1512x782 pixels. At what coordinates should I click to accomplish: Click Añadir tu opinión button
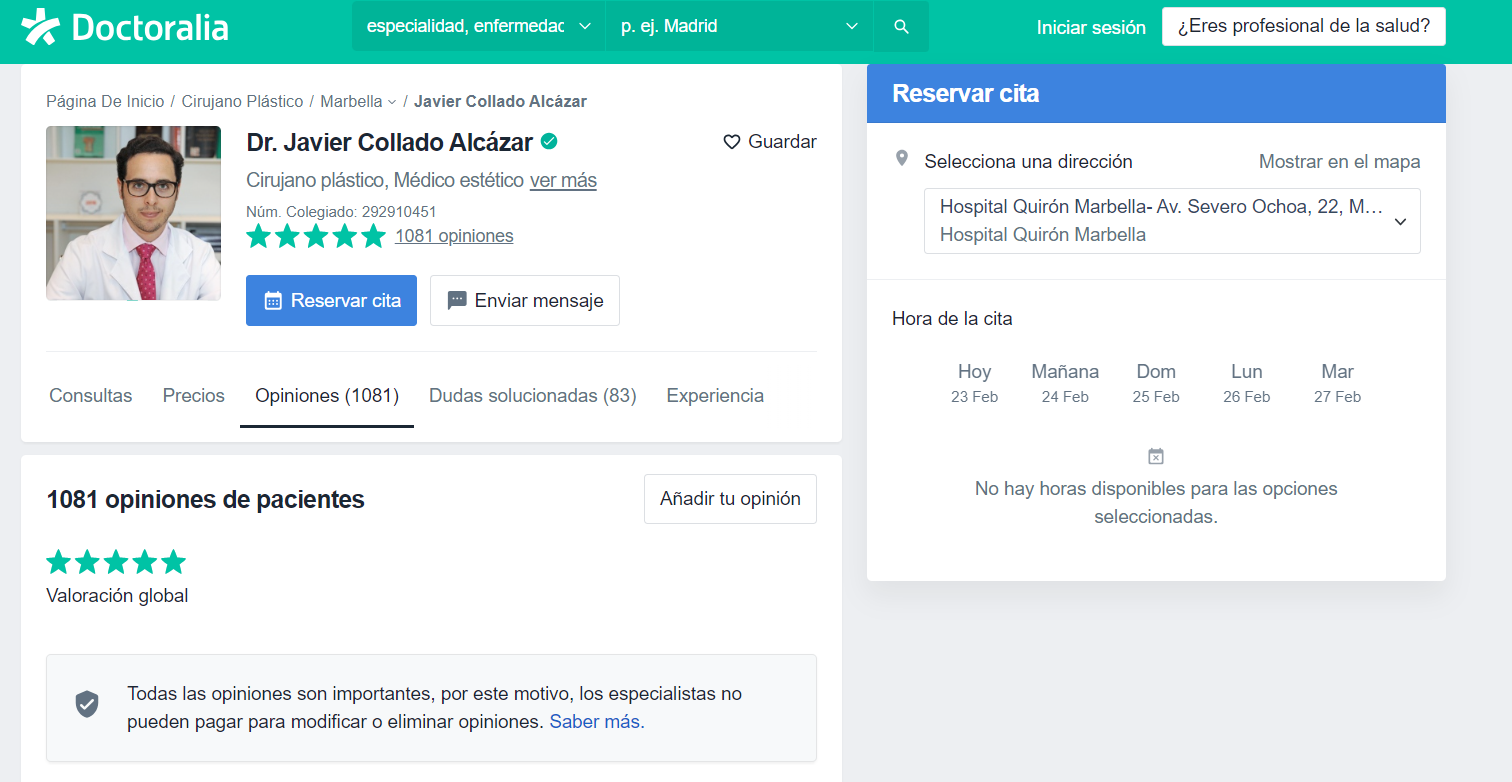click(730, 499)
